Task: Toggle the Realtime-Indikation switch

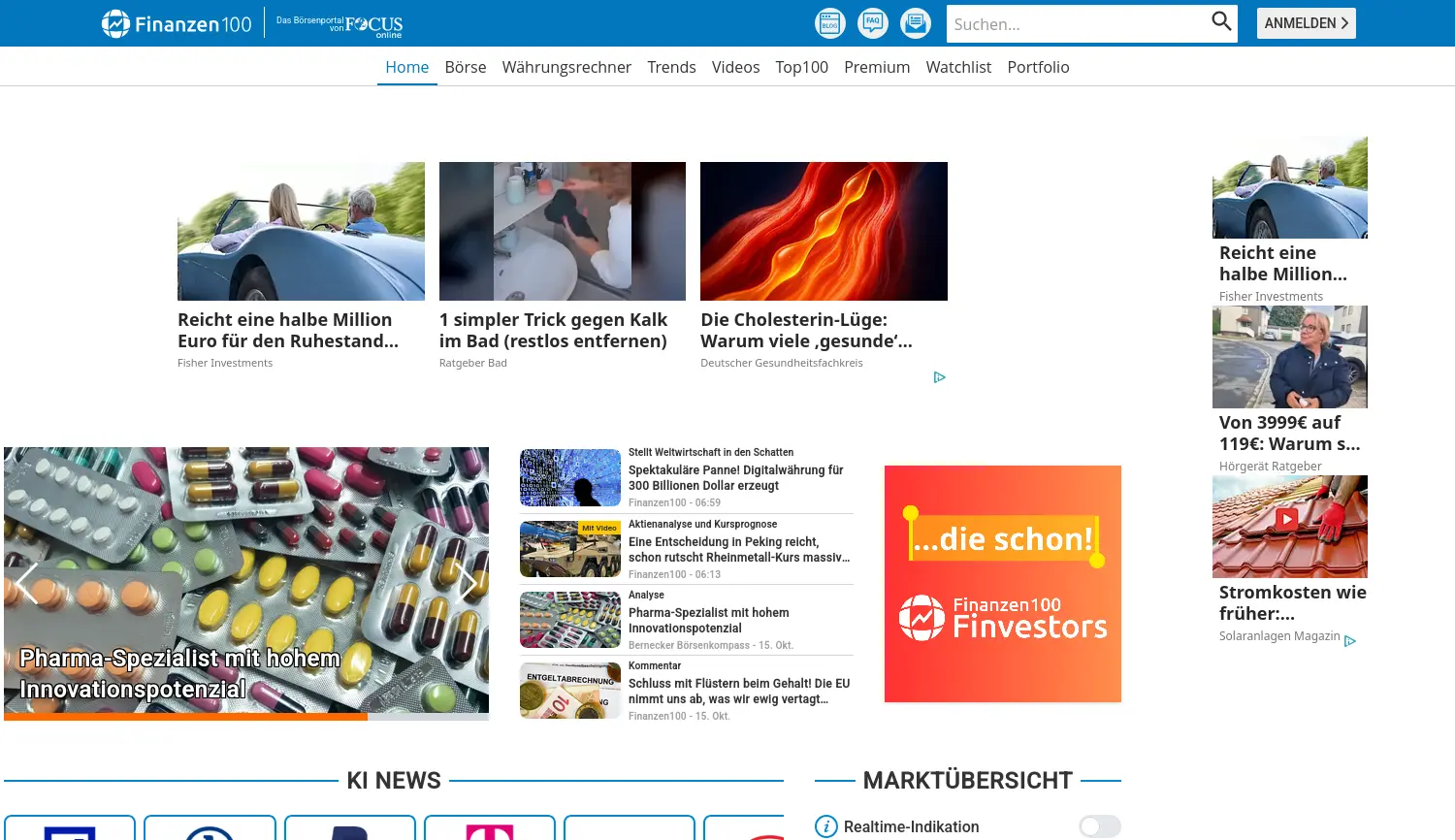Action: point(1099,826)
